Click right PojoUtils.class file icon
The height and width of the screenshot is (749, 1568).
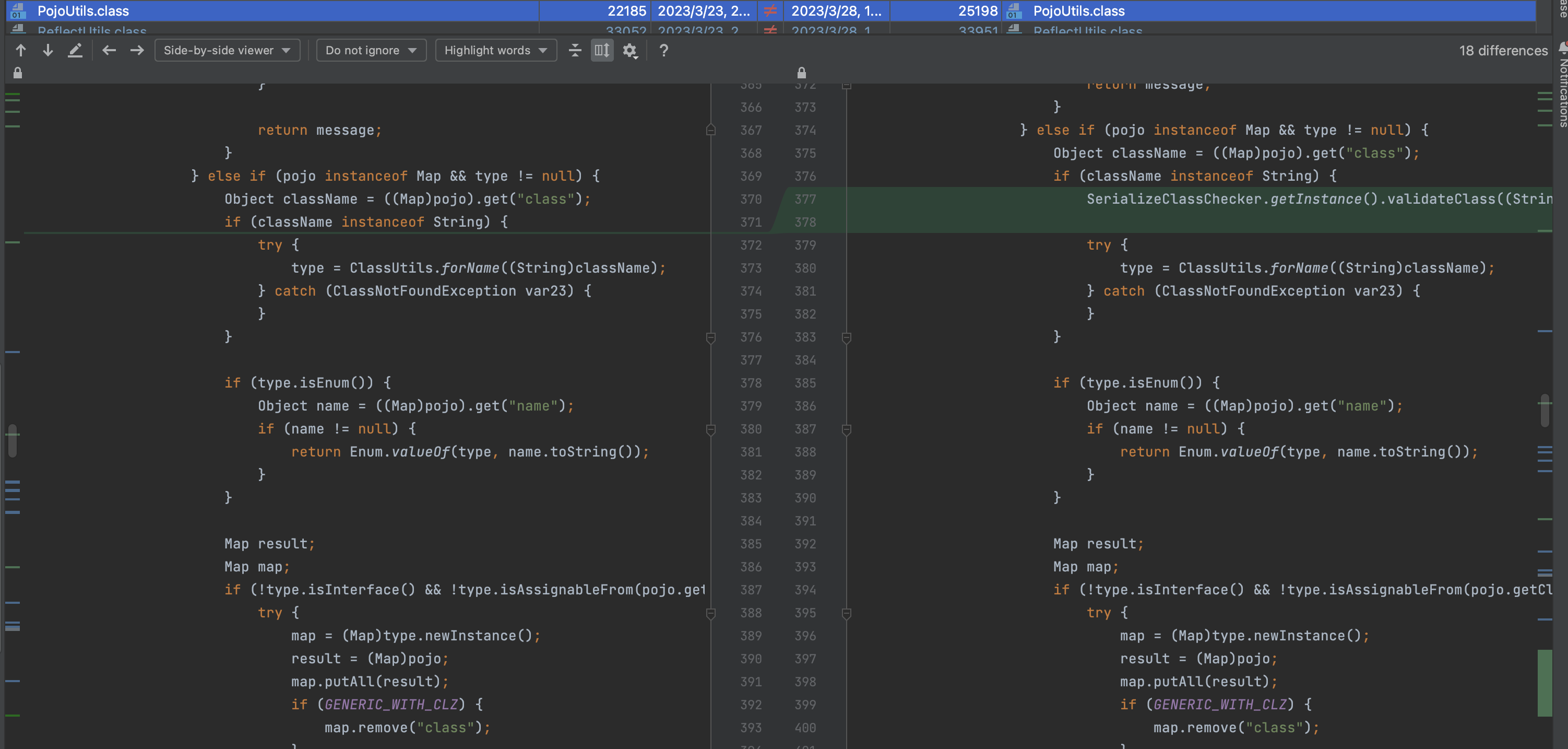(1014, 11)
